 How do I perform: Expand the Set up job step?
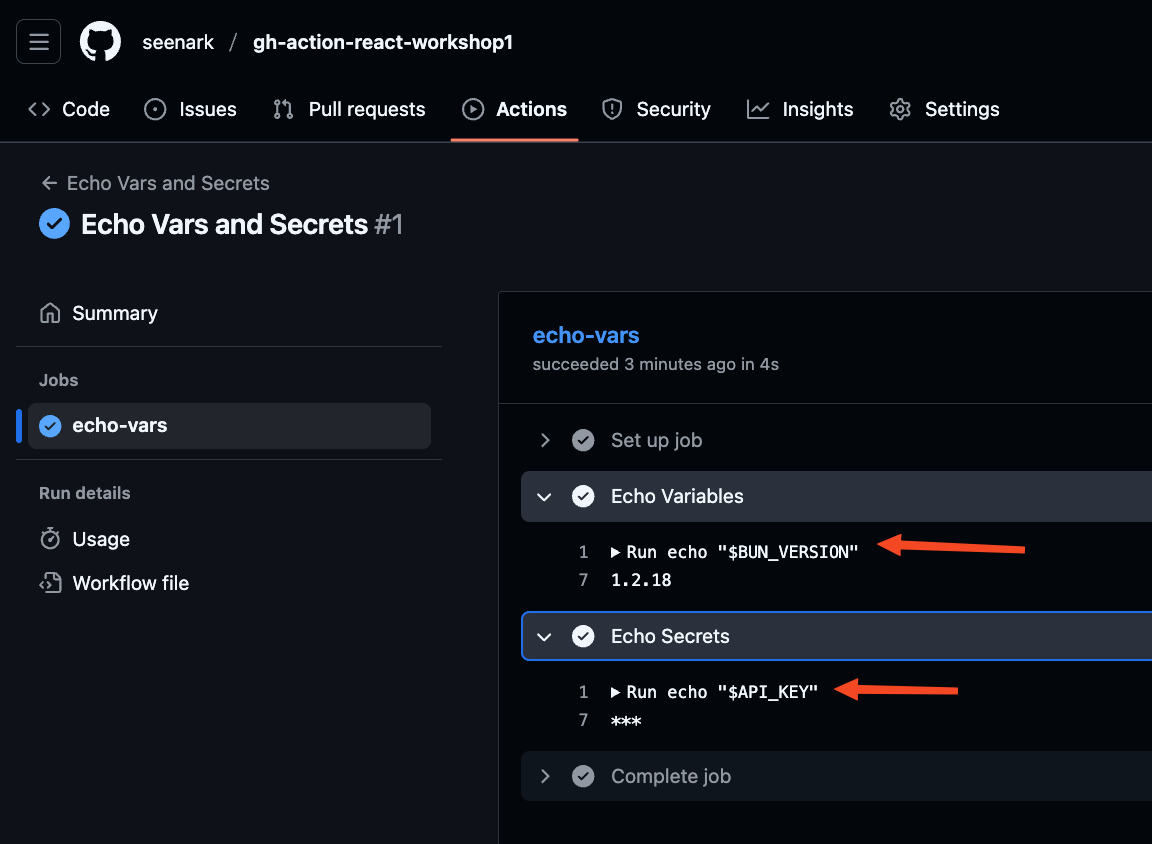point(545,440)
